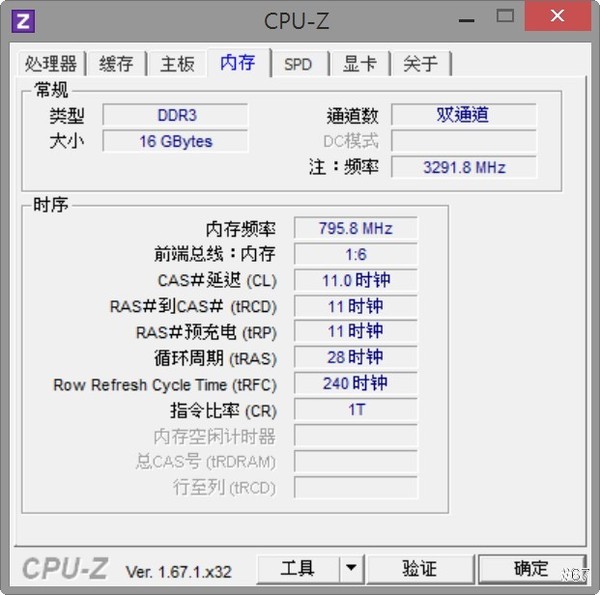Click the CAS#延迟 (CL) label
This screenshot has height=595, width=600.
coord(217,280)
